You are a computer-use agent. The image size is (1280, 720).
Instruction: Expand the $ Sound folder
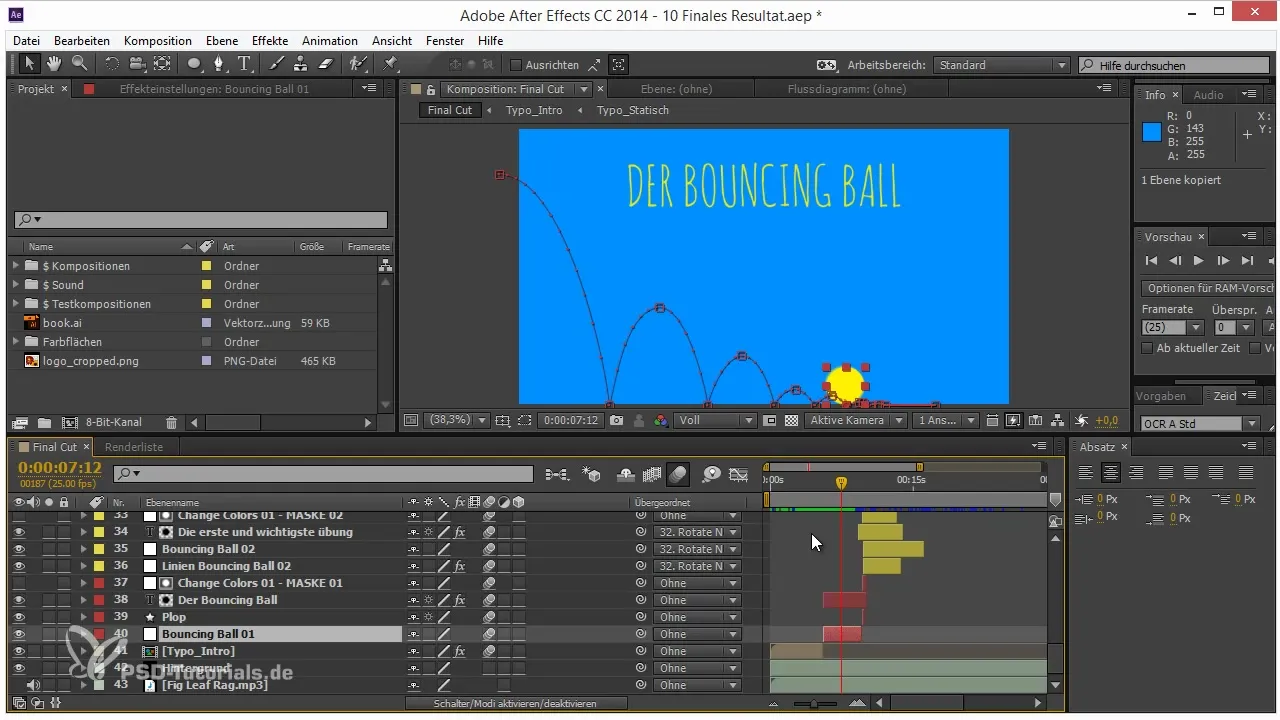coord(16,285)
